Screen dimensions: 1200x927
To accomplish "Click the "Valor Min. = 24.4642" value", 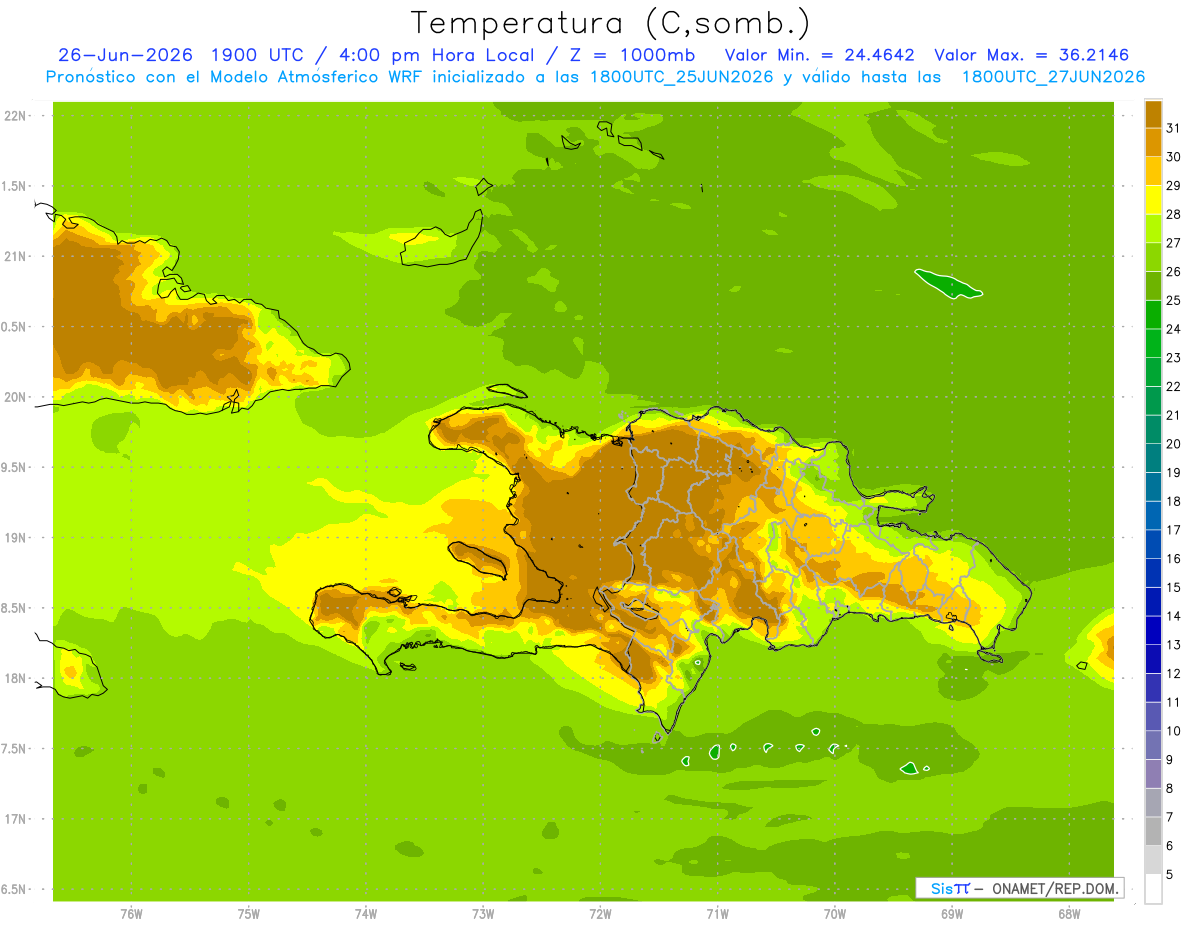I will pyautogui.click(x=819, y=55).
